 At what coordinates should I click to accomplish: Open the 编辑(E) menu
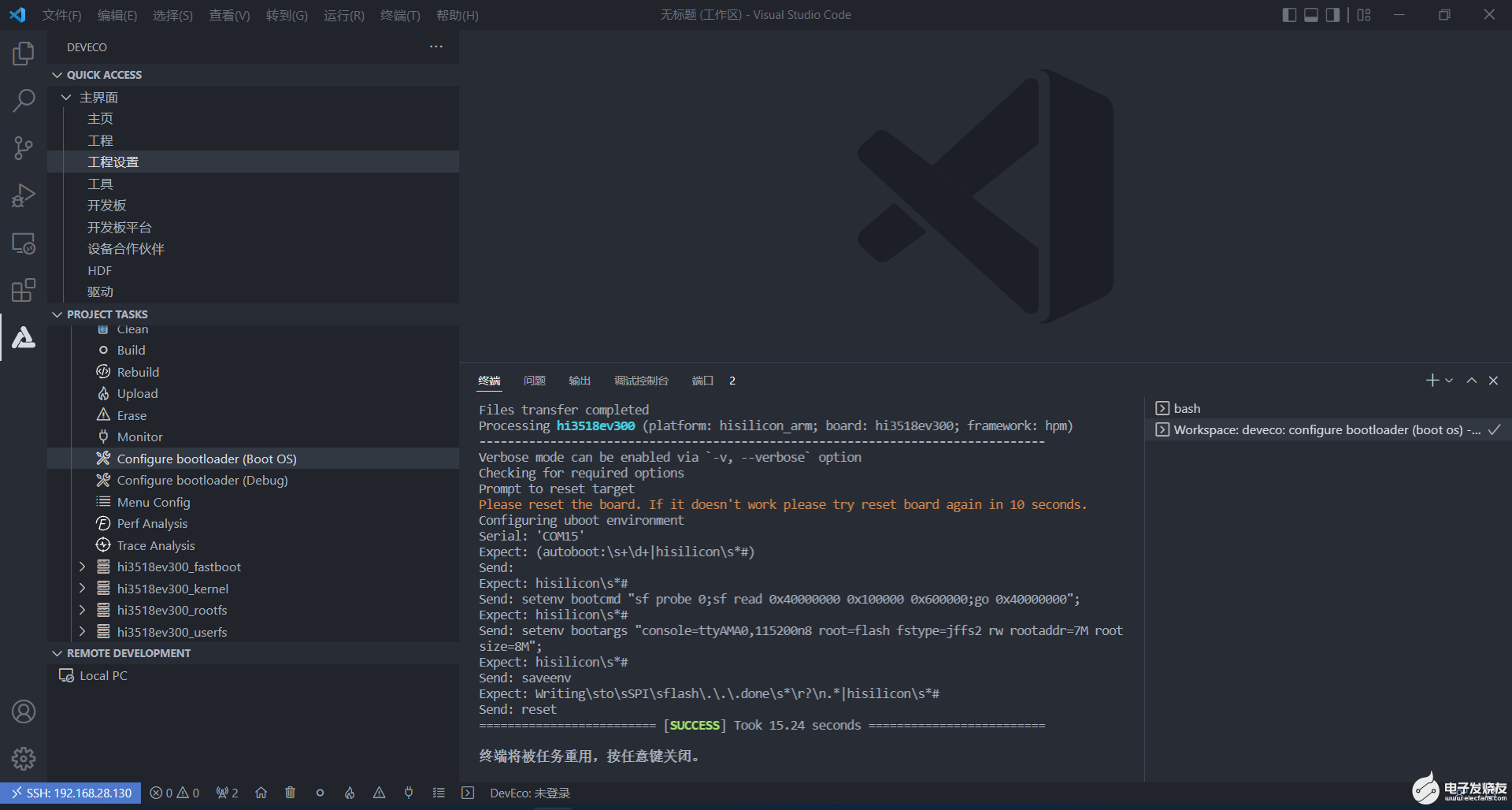click(x=117, y=15)
